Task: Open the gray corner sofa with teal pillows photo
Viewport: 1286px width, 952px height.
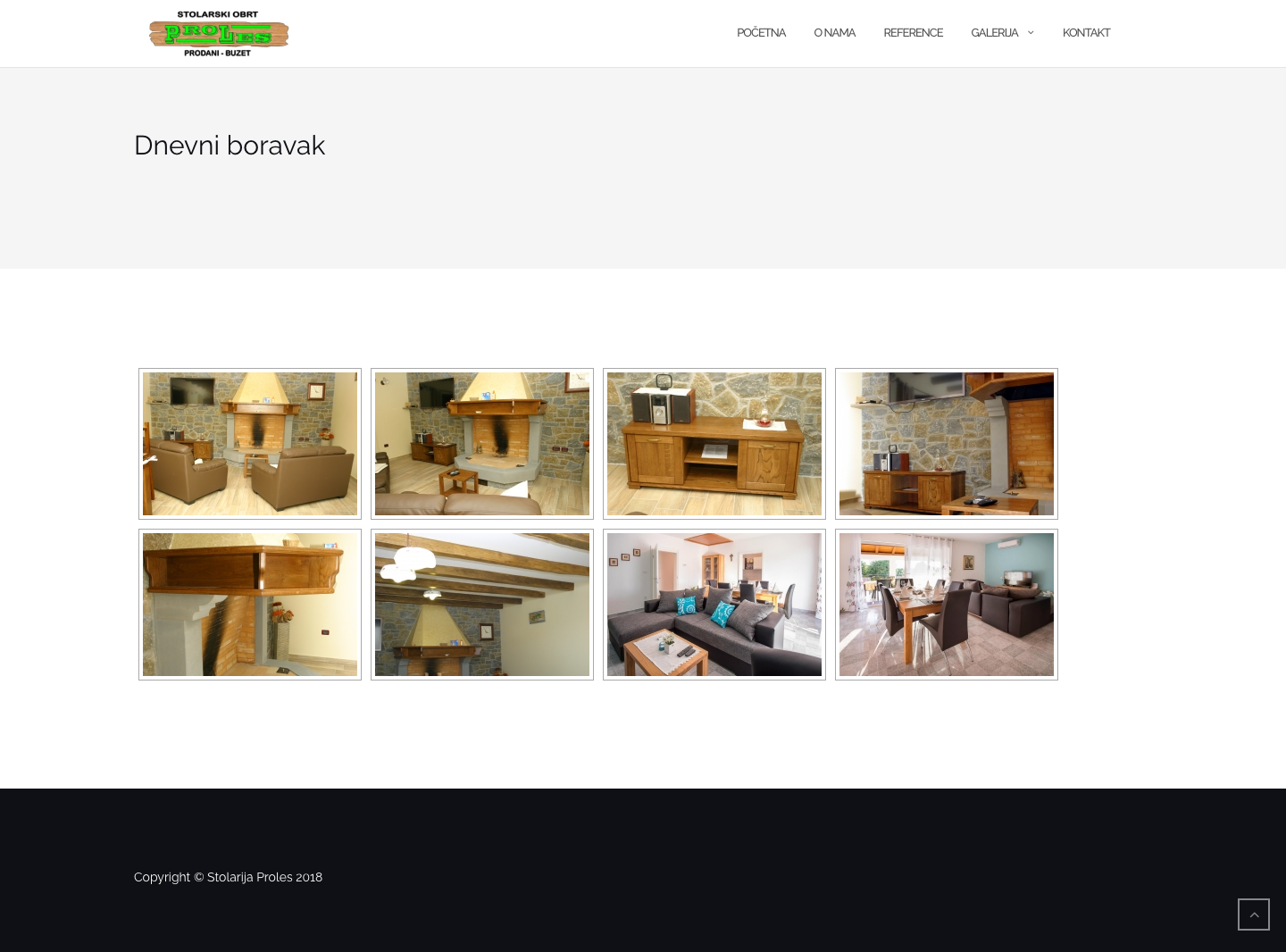Action: (x=714, y=605)
